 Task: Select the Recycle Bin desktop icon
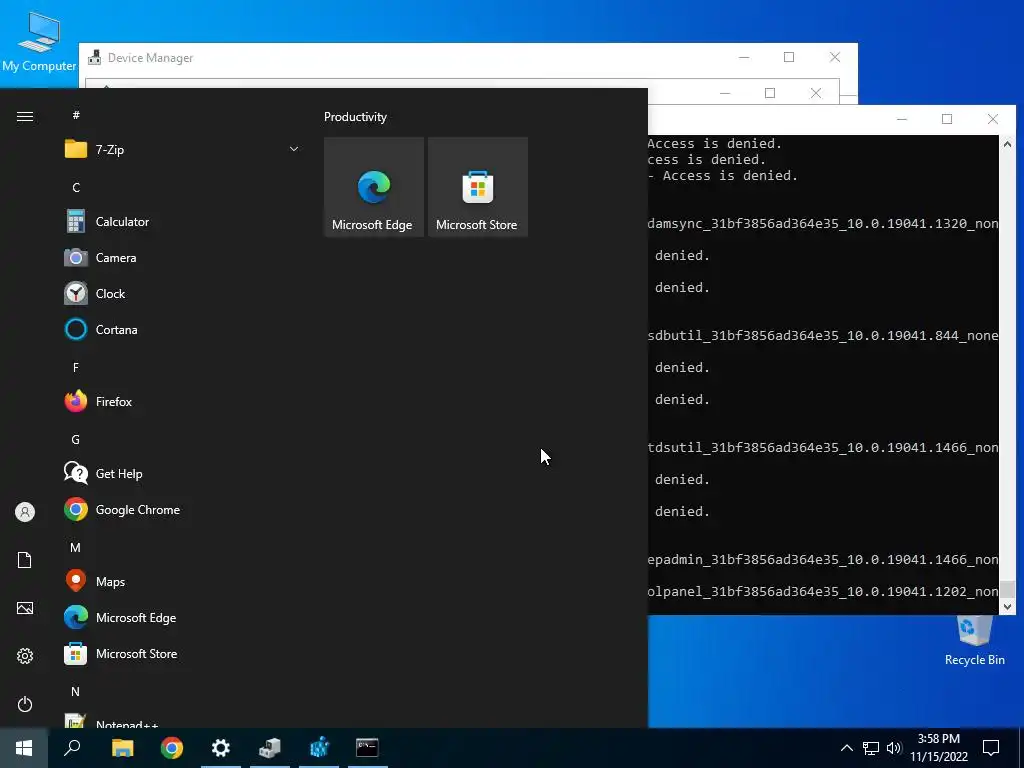(x=974, y=641)
